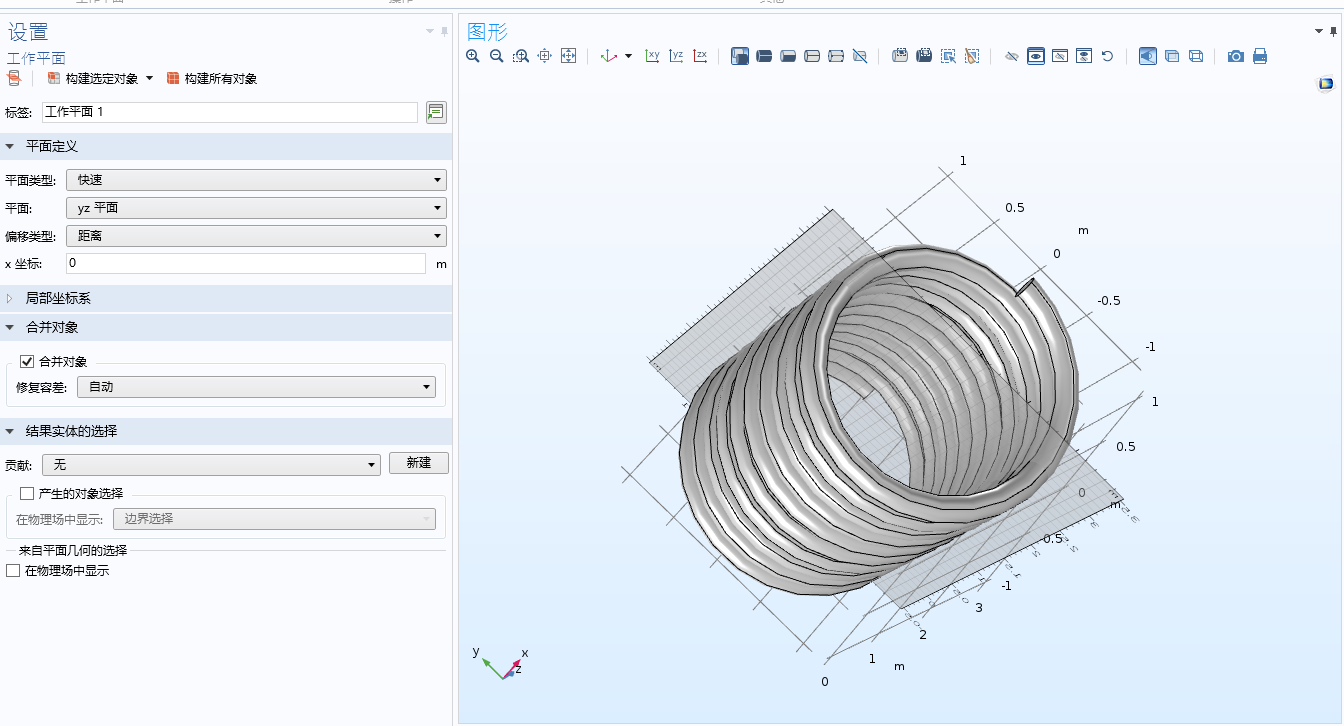Open the 平面 dropdown showing yz 平面

[256, 208]
